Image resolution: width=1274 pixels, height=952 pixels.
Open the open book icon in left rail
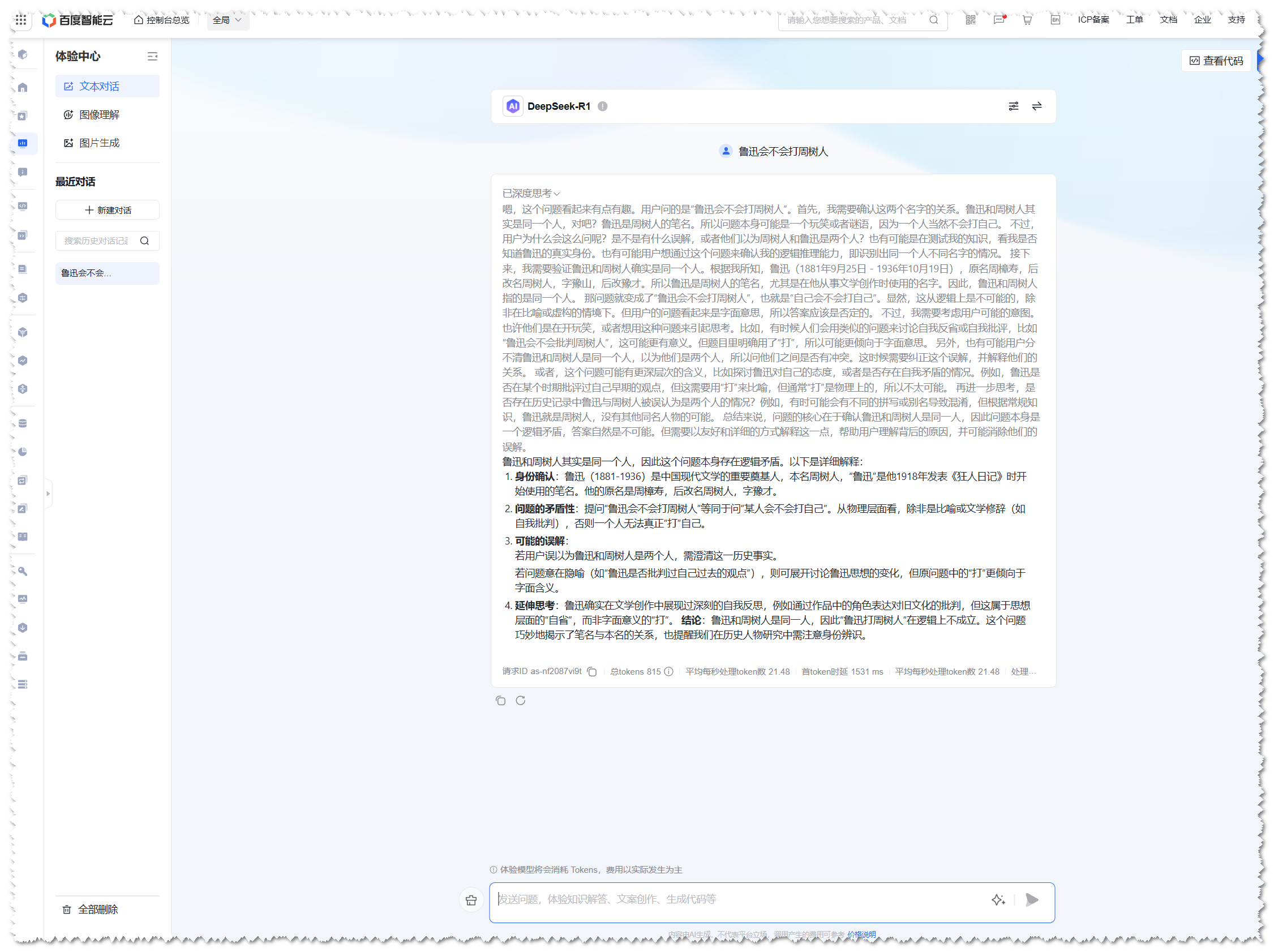(23, 536)
